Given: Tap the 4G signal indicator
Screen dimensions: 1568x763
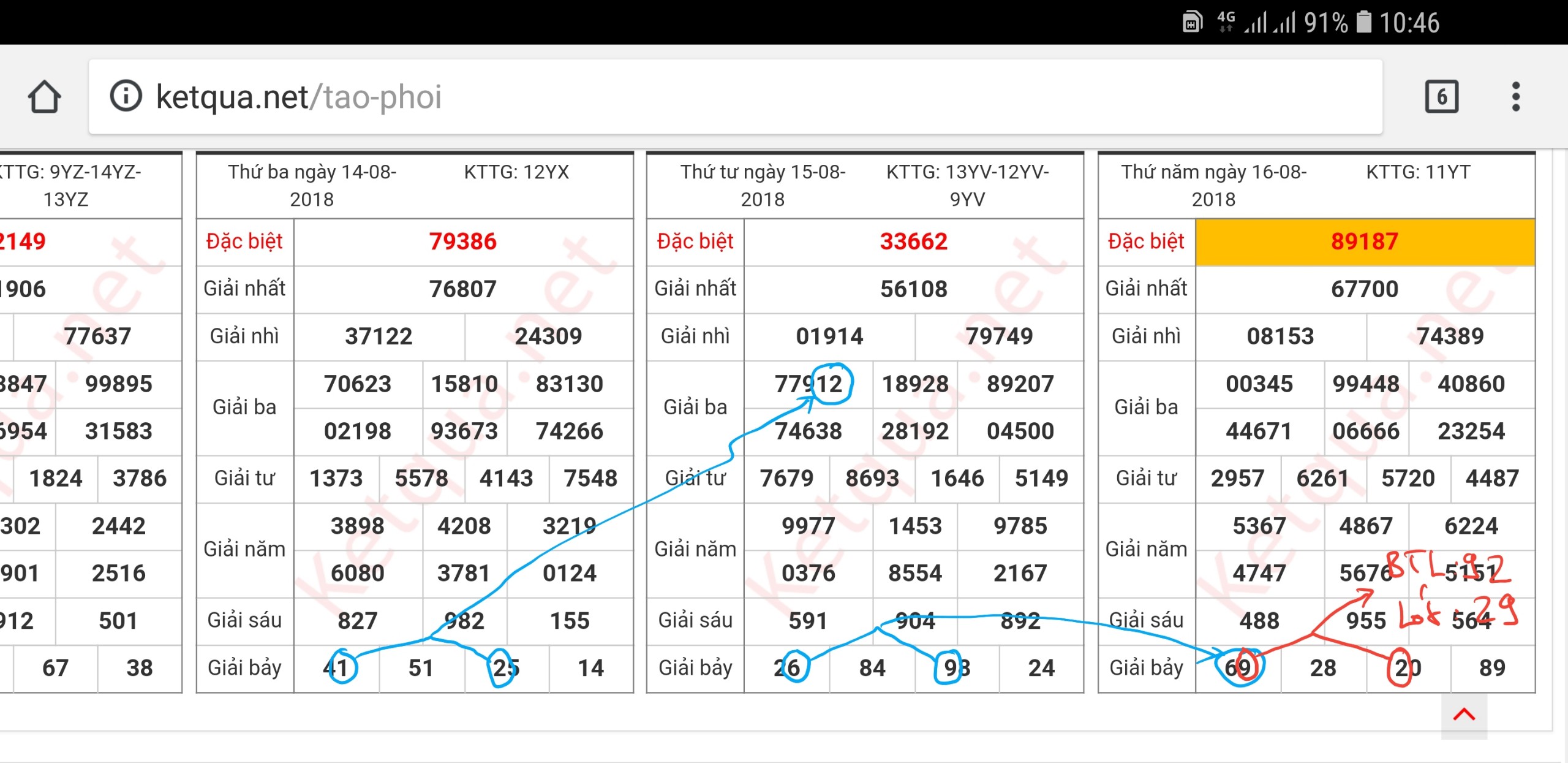Looking at the screenshot, I should click(x=1226, y=21).
